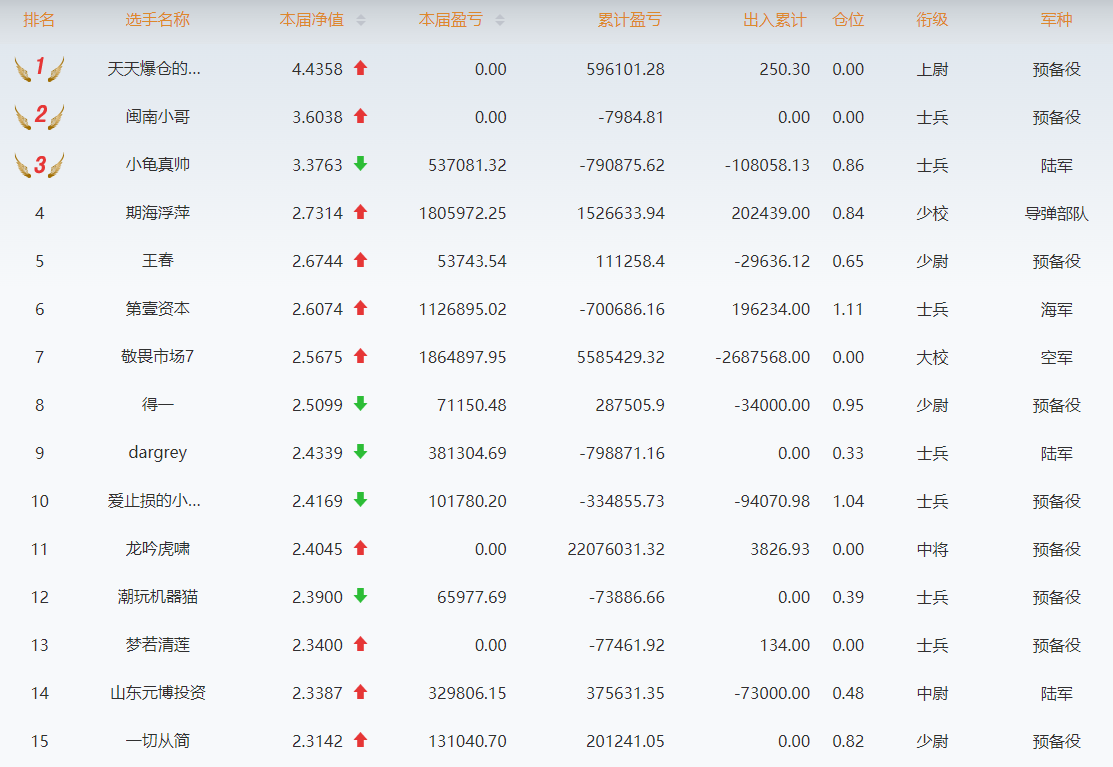Select the 大校 rank cell
The image size is (1113, 767).
(932, 358)
